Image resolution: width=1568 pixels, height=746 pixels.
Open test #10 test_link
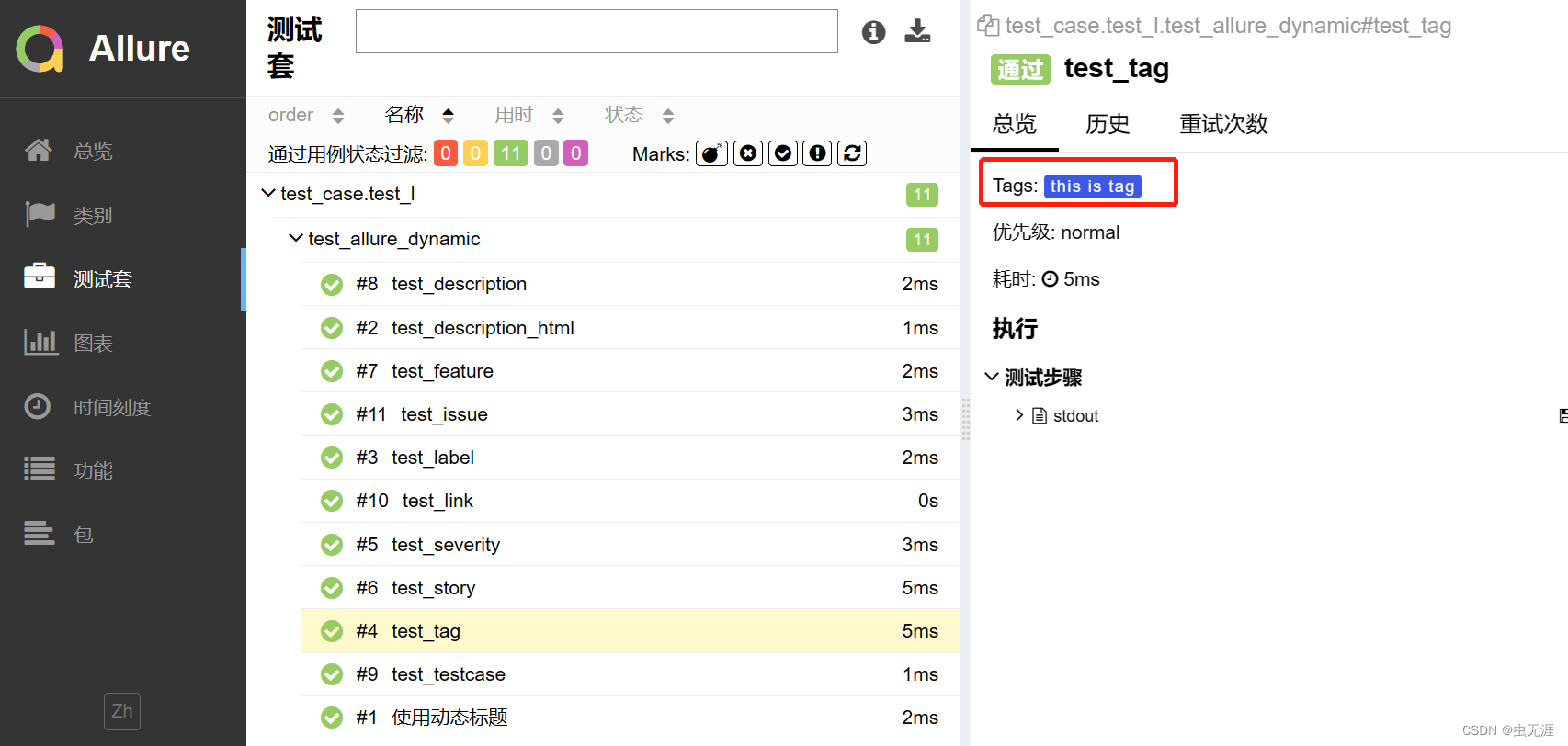[631, 501]
